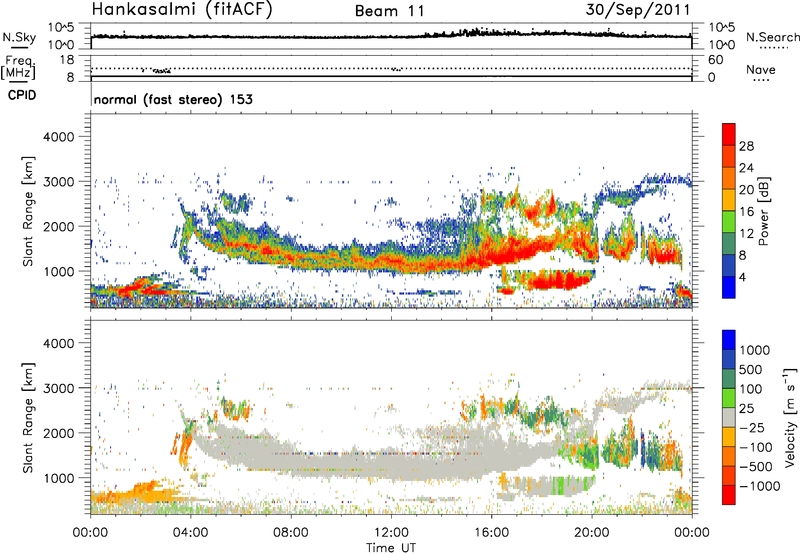
Task: Click the 3000 tick of velocity panel
Action: click(58, 388)
